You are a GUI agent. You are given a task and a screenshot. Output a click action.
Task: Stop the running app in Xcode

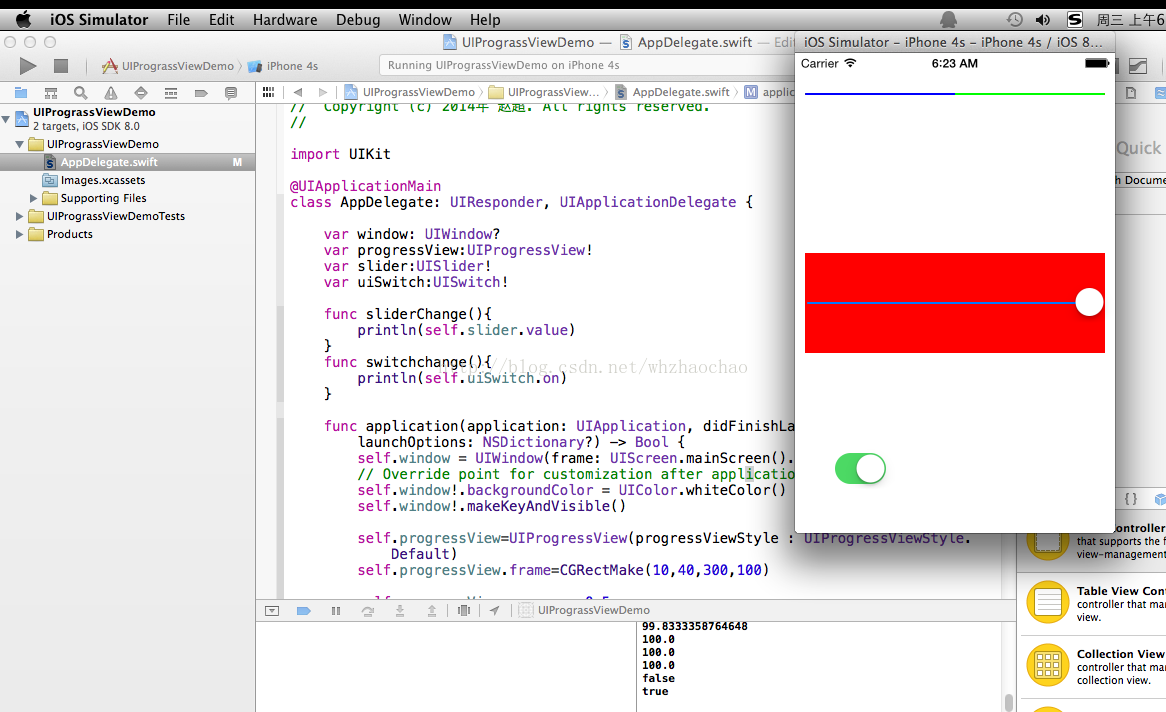61,66
